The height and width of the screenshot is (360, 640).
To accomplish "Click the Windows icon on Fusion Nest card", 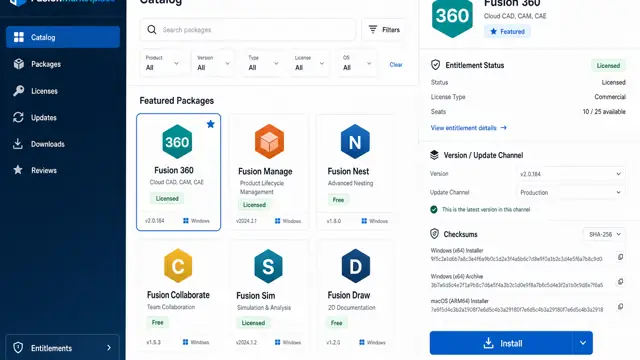I will tap(364, 221).
